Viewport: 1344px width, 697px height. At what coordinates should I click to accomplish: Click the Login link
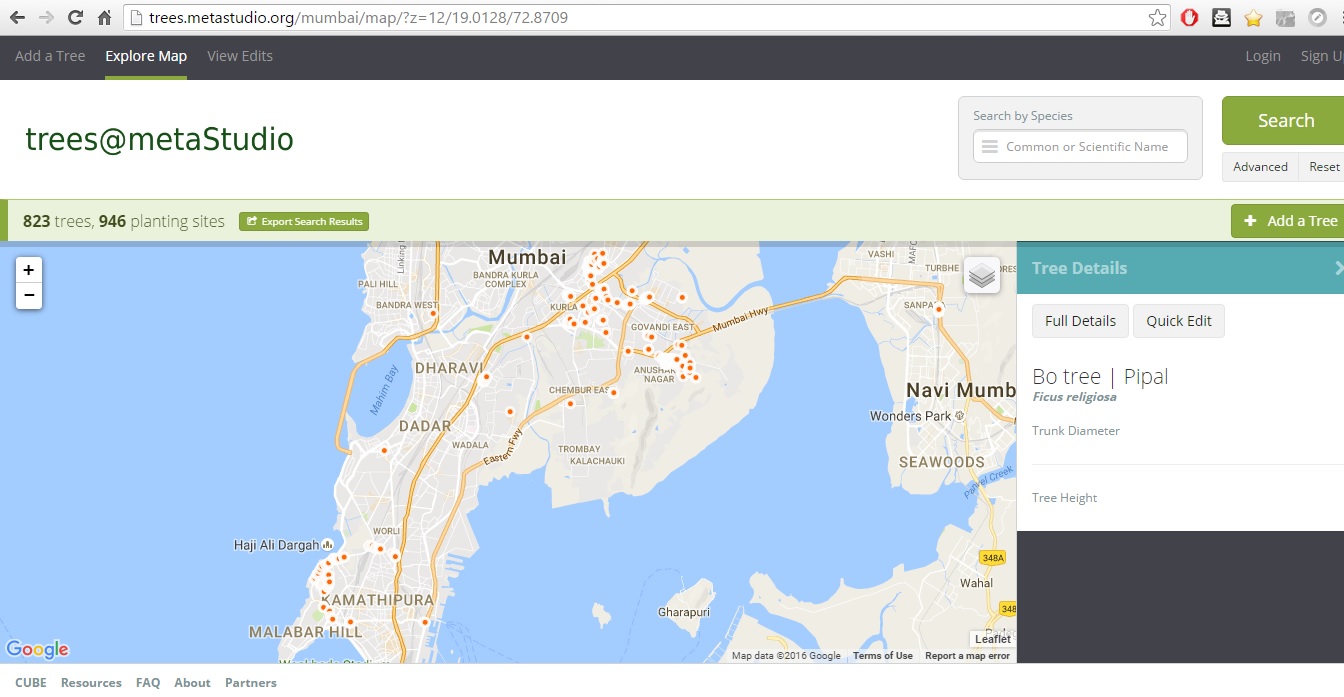coord(1263,56)
